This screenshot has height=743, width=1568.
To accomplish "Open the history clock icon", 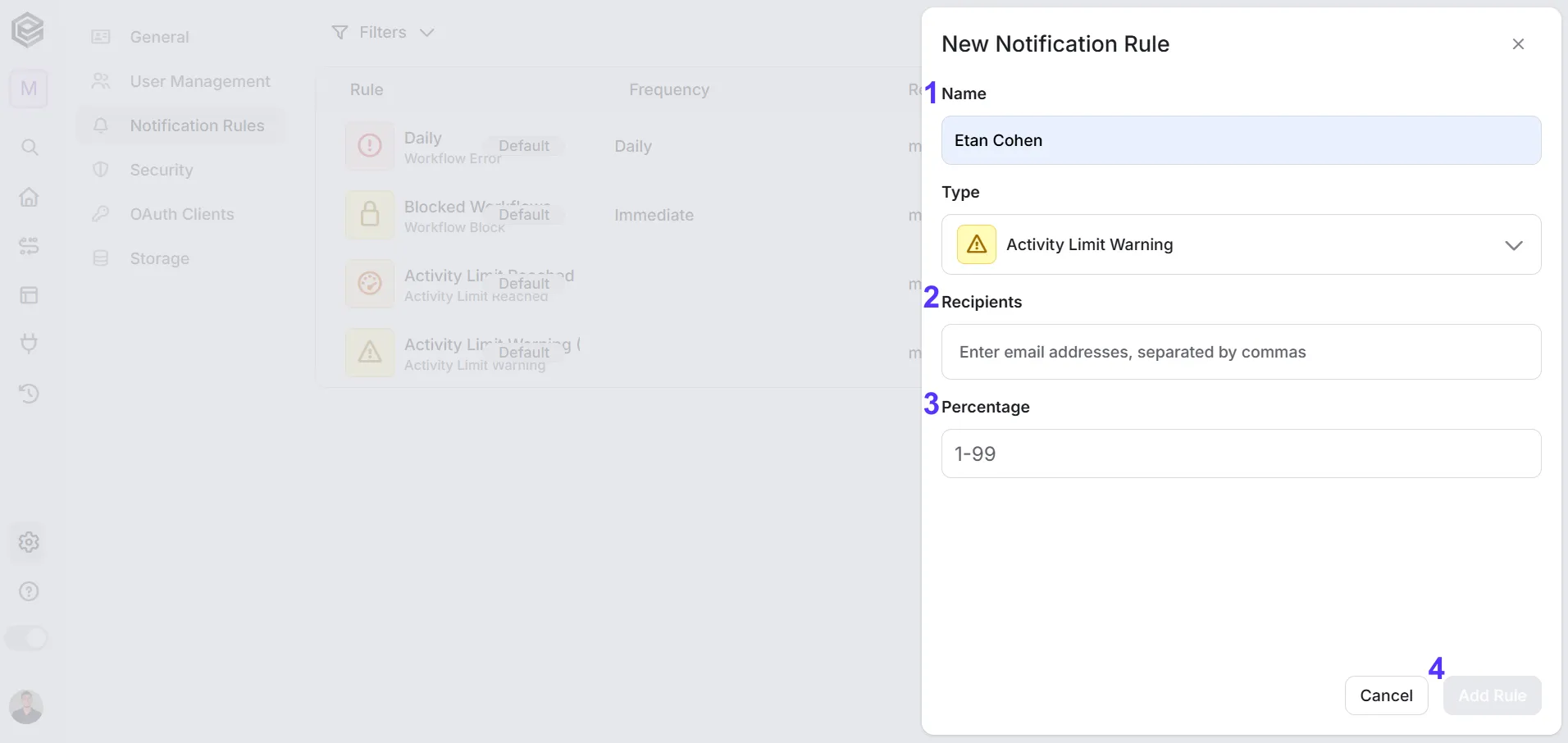I will [x=29, y=394].
